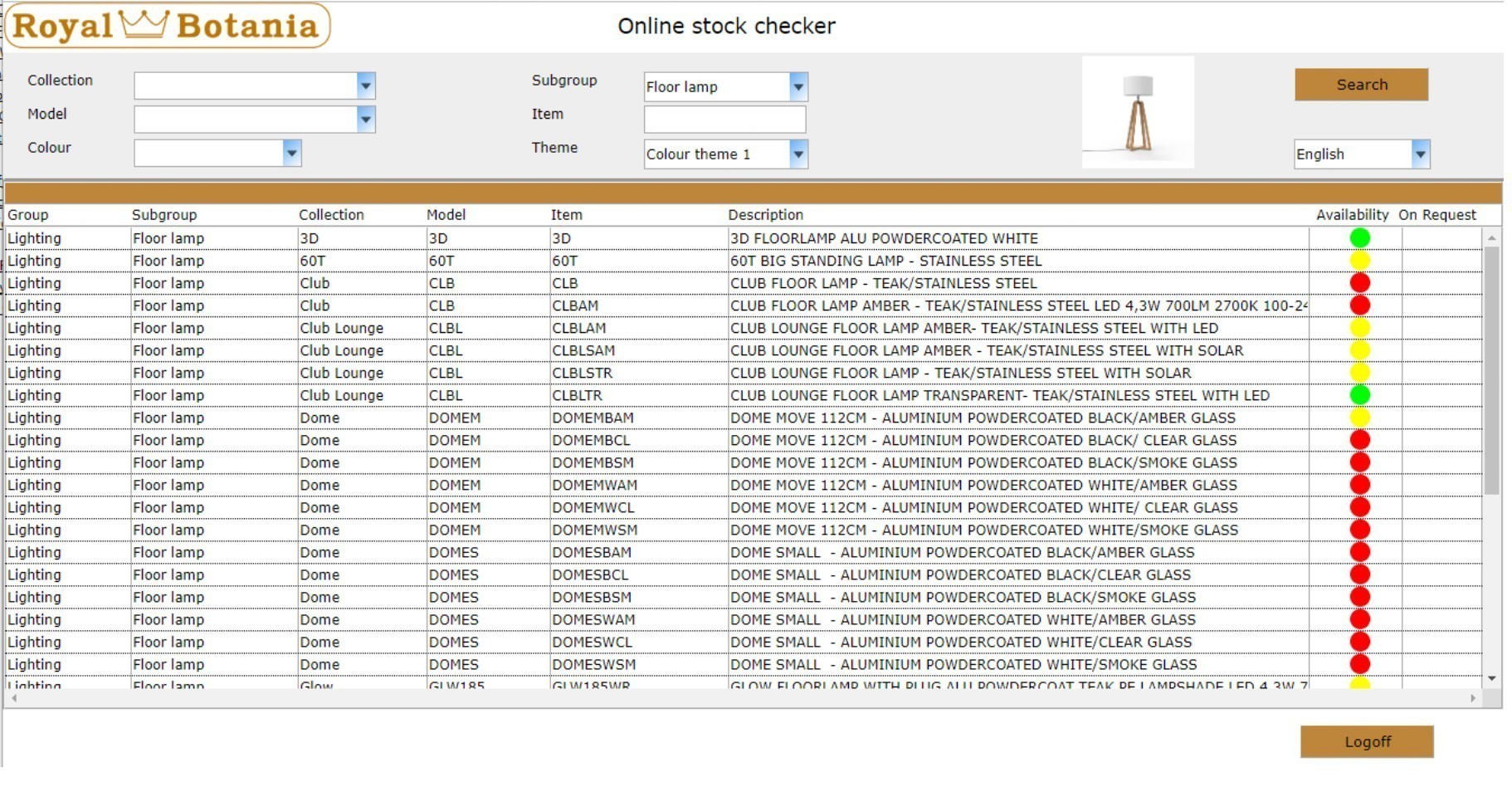Click the item cell DOMEMWCL
The image size is (1512, 792).
pyautogui.click(x=593, y=507)
